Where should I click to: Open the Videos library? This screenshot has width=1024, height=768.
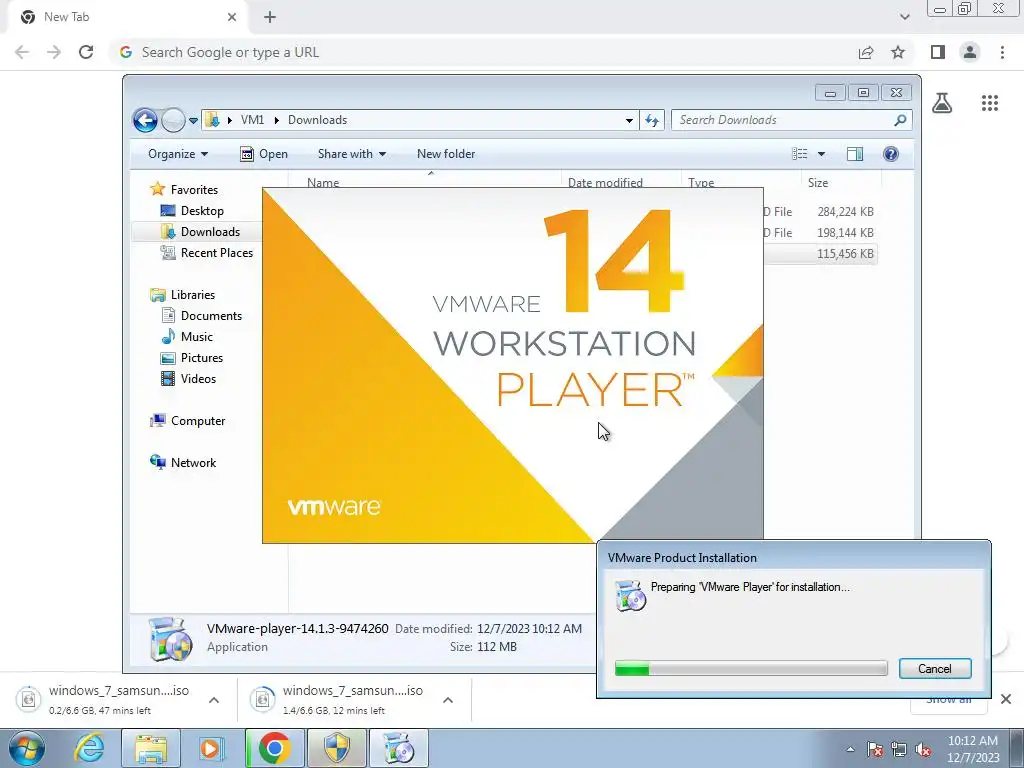189,379
